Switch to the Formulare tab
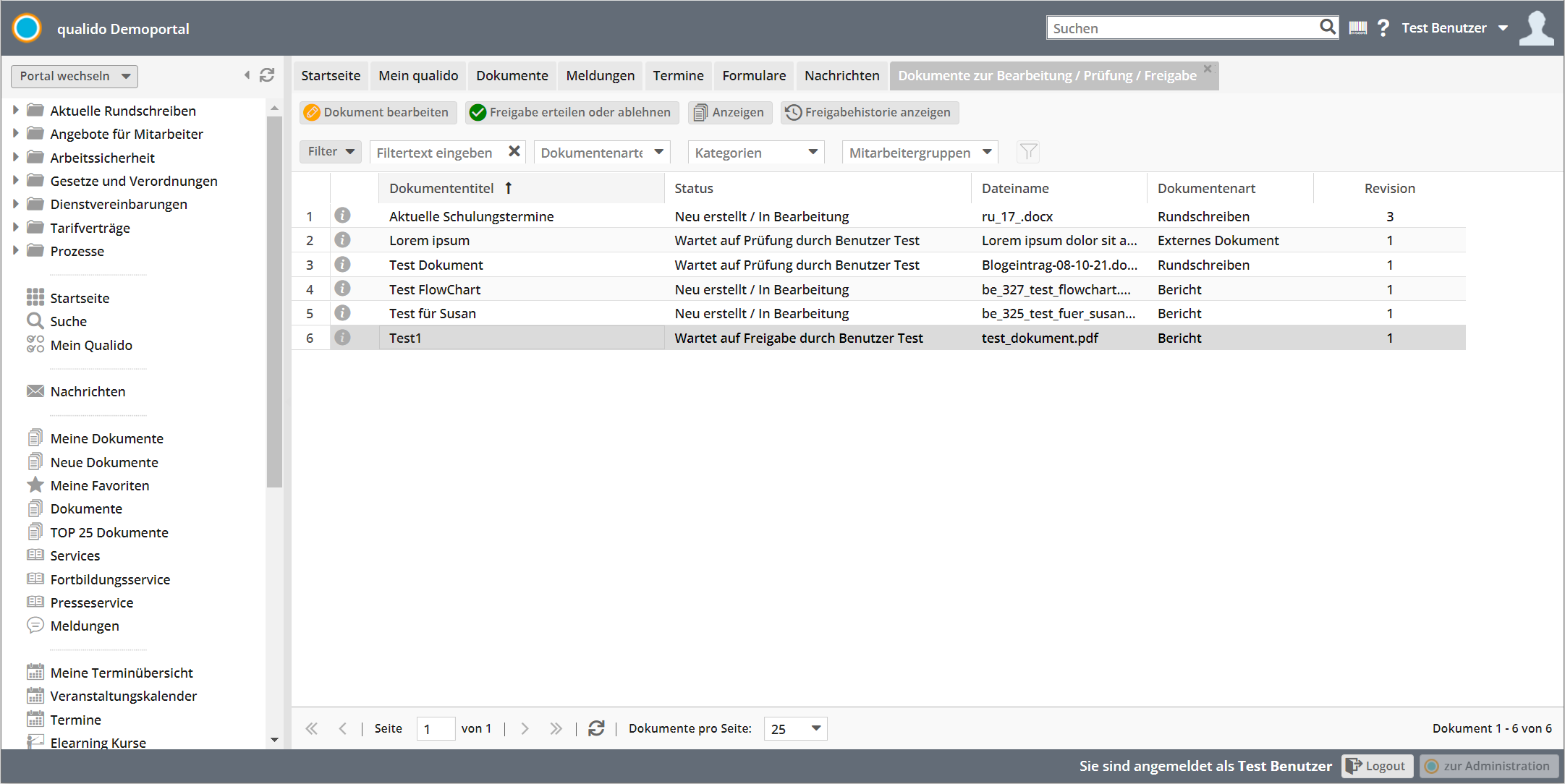This screenshot has height=784, width=1565. [x=753, y=76]
